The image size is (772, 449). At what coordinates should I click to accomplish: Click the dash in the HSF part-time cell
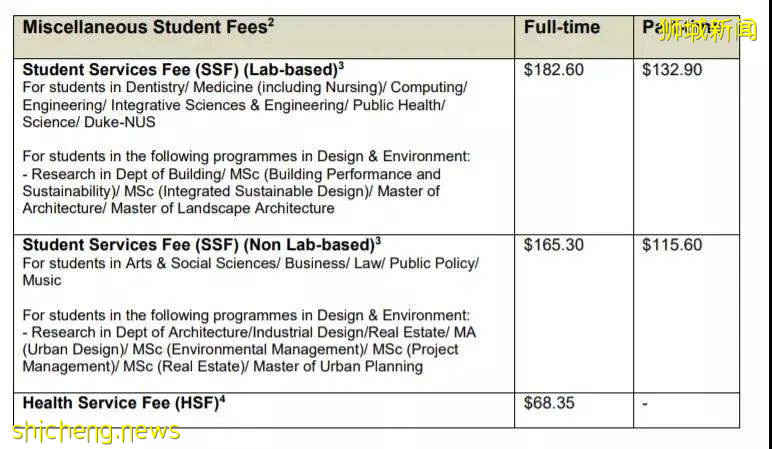coord(645,404)
